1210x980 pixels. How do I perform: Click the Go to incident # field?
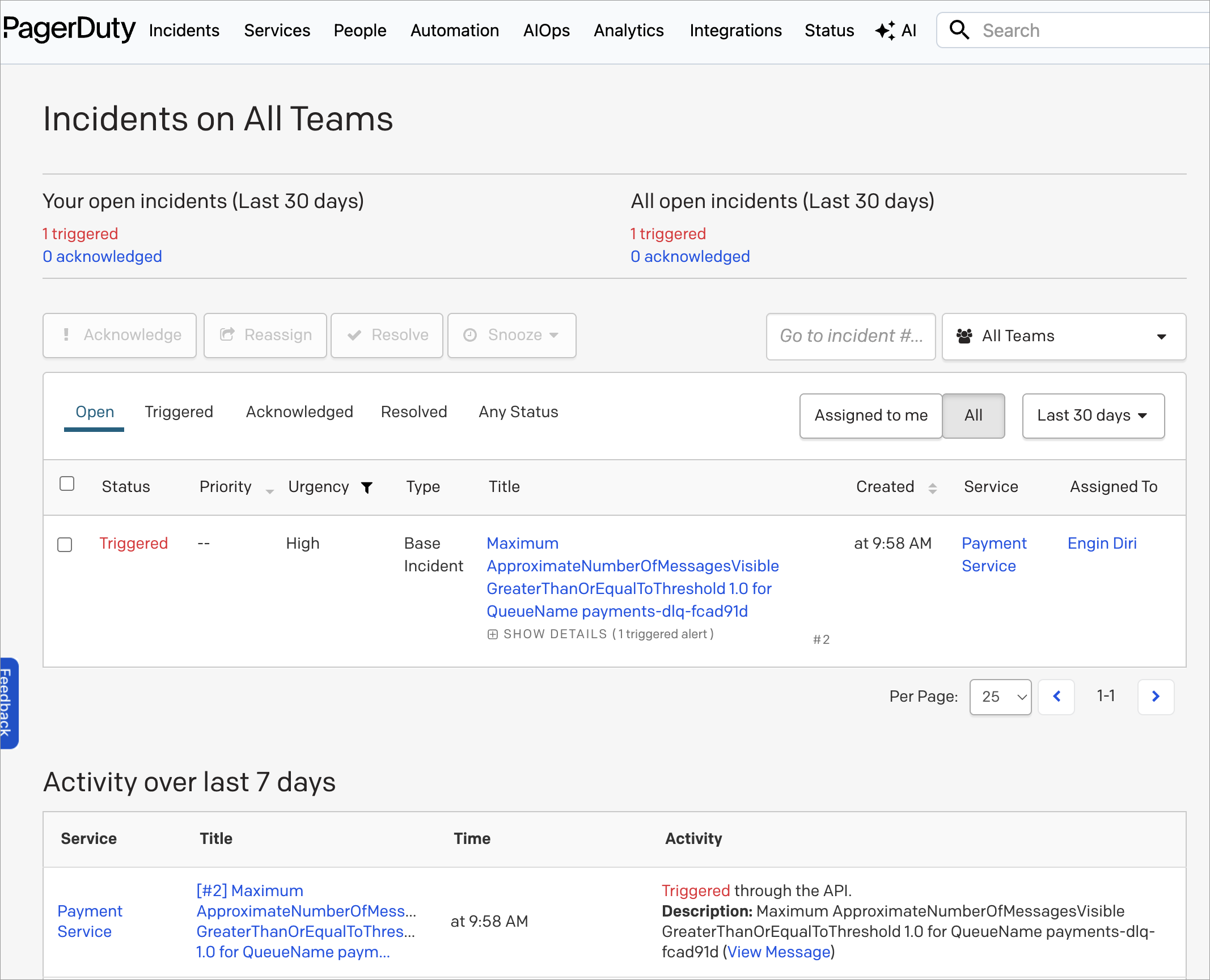click(851, 336)
